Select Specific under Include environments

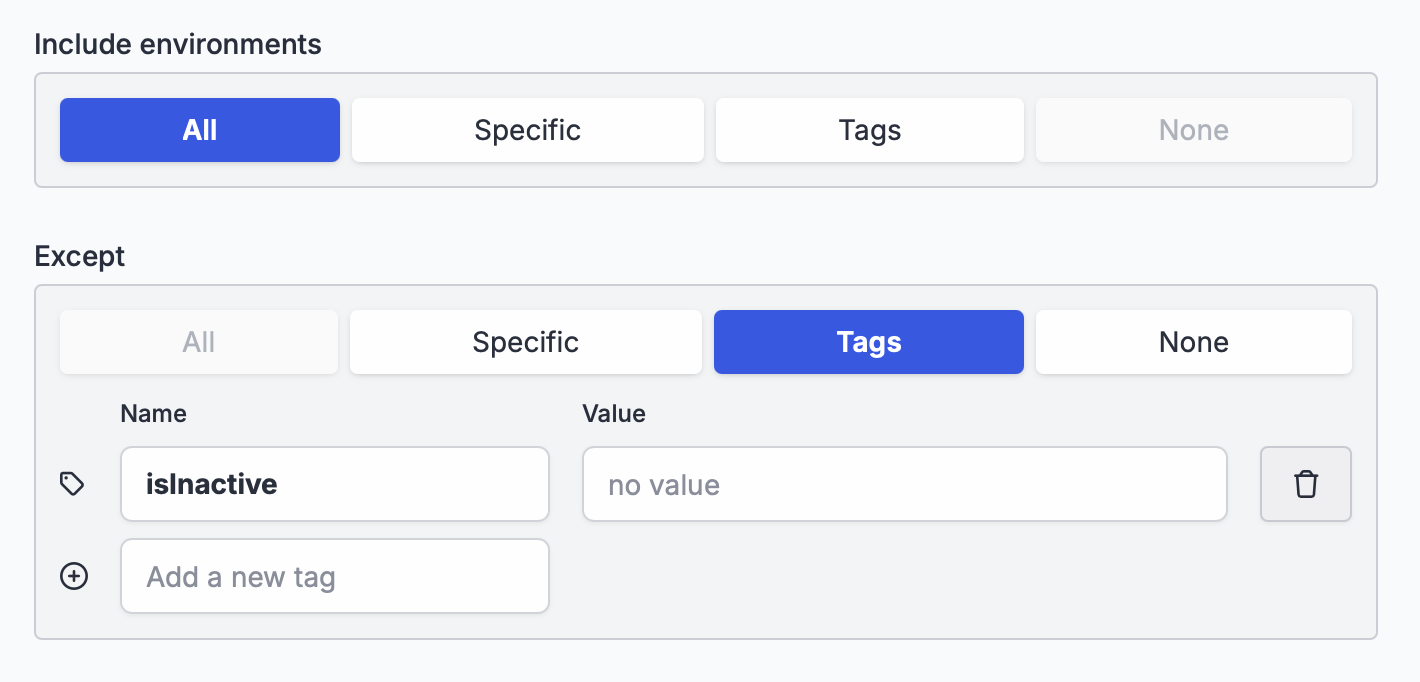click(x=527, y=130)
